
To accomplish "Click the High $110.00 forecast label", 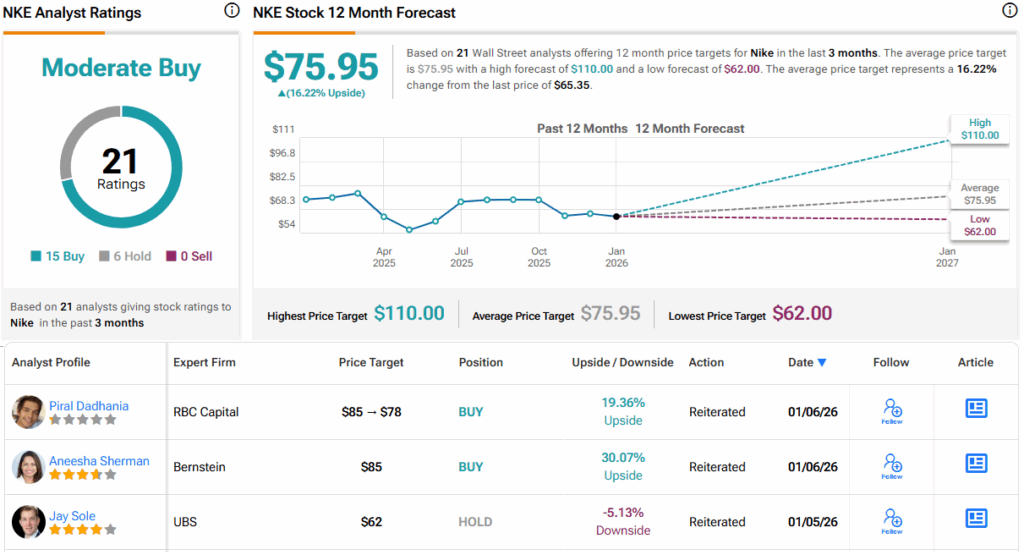I will coord(979,129).
